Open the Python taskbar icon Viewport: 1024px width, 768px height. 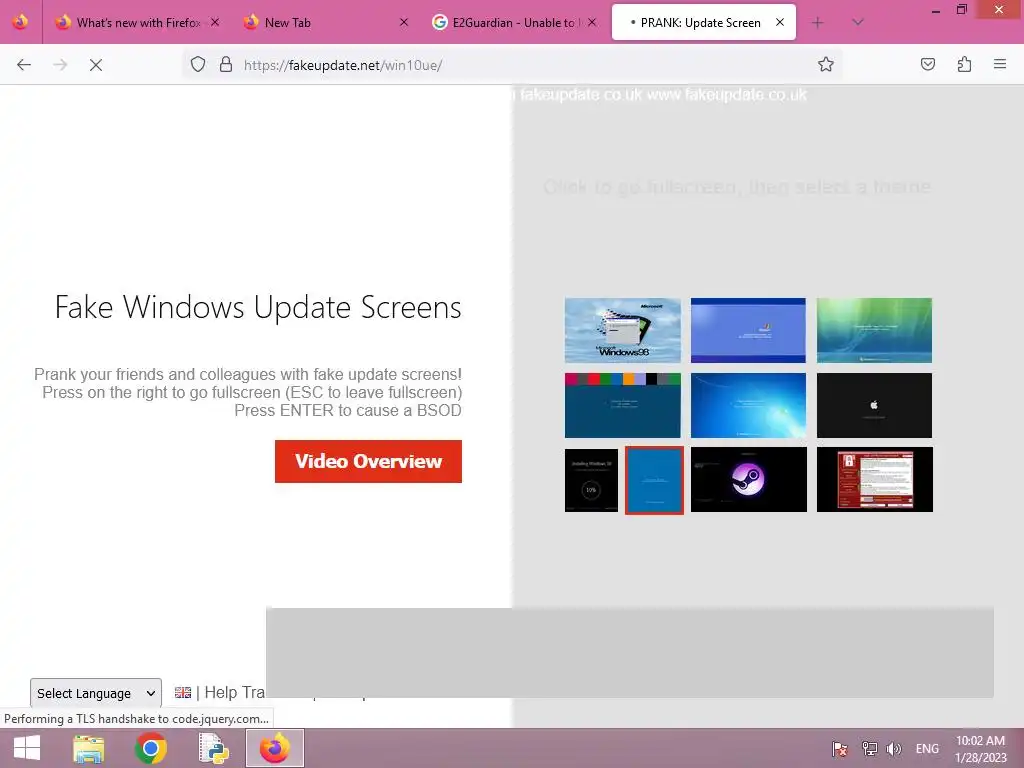213,748
